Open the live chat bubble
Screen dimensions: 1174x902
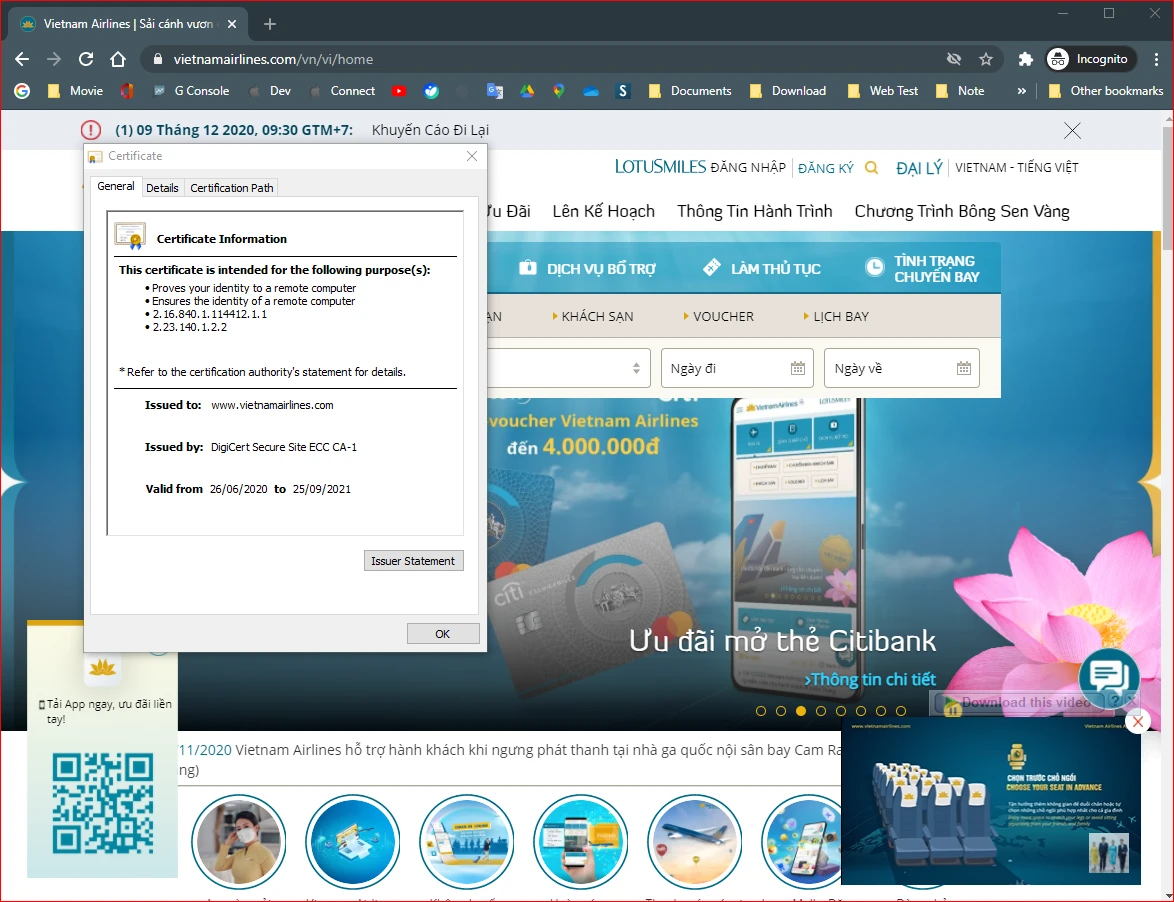coord(1109,677)
